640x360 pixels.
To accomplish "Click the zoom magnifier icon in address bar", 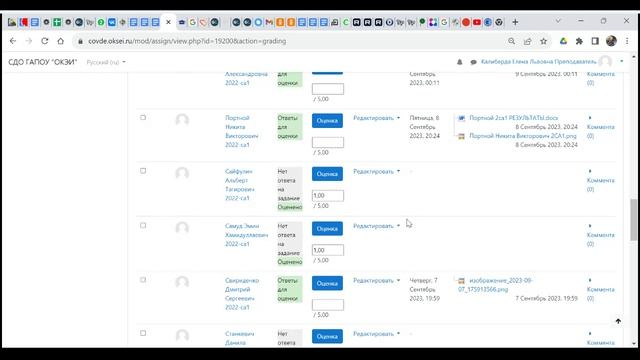I will tap(511, 41).
